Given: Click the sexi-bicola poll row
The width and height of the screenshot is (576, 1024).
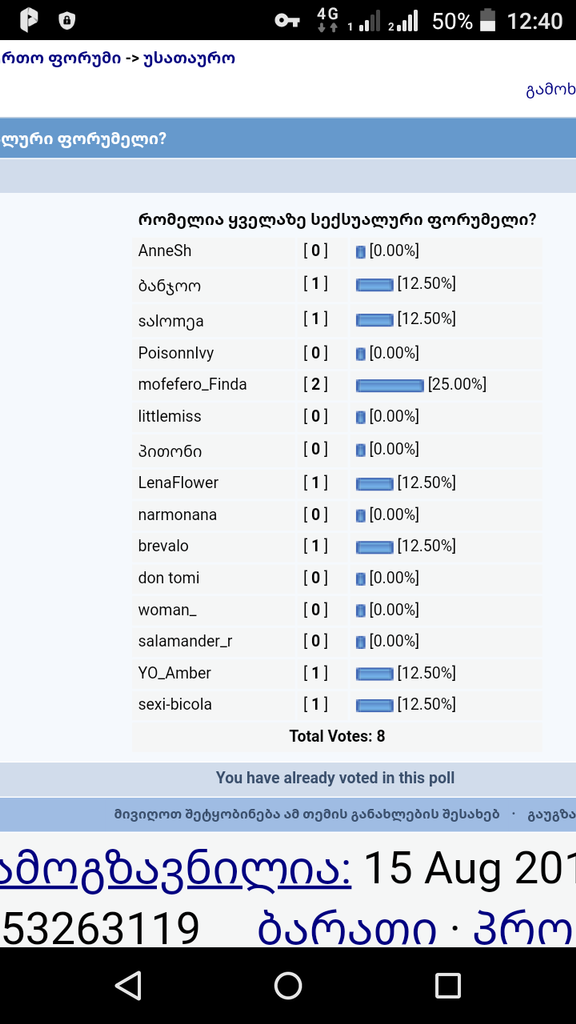Looking at the screenshot, I should 337,705.
